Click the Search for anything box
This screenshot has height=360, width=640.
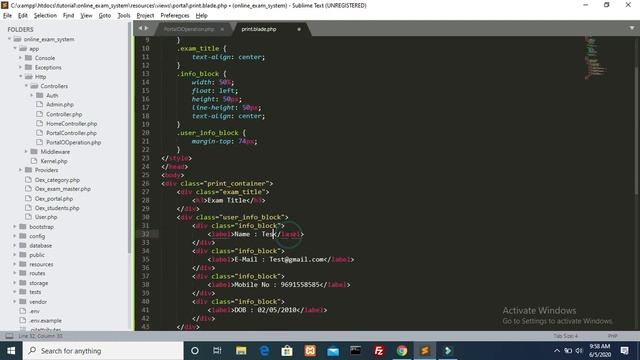click(103, 351)
